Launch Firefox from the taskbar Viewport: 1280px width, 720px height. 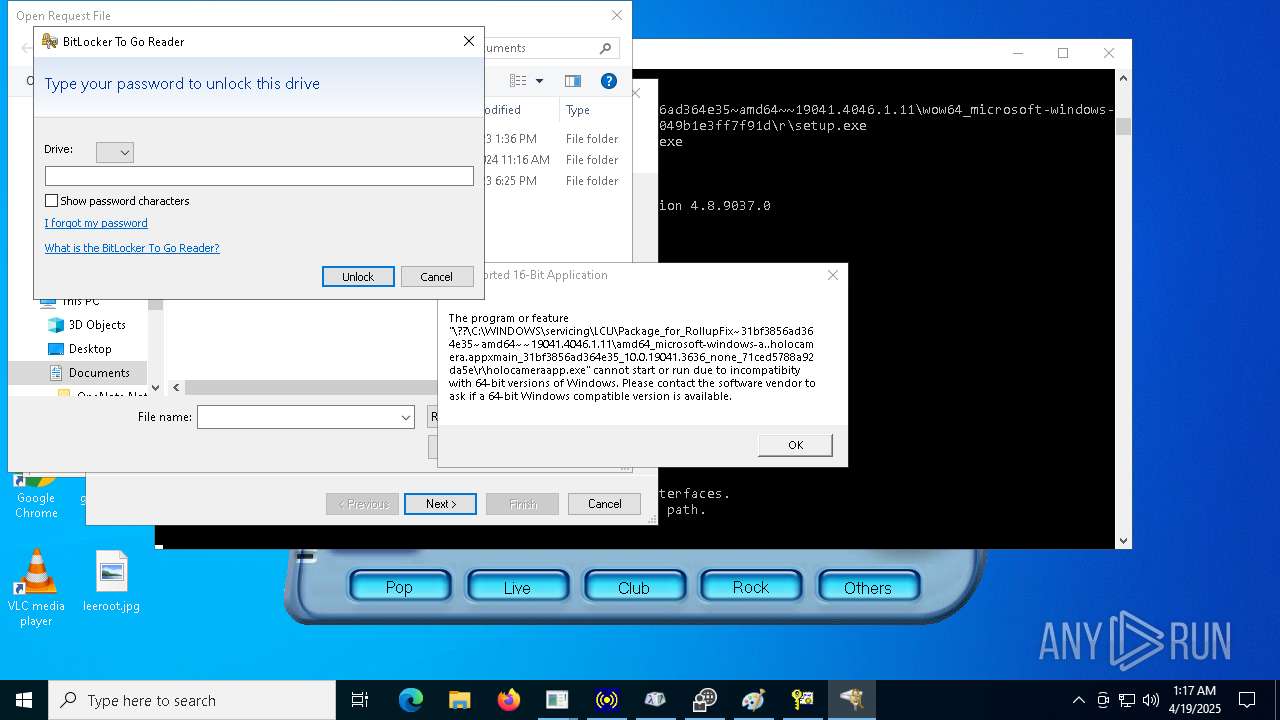coord(509,700)
